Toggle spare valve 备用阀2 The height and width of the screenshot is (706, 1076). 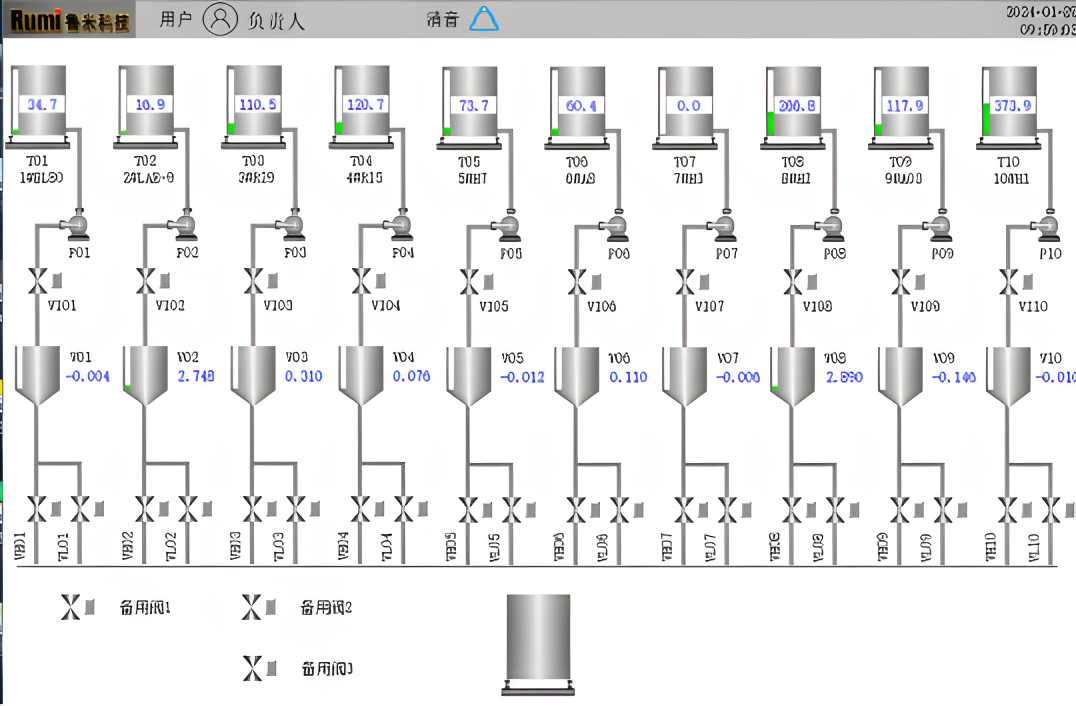(251, 607)
